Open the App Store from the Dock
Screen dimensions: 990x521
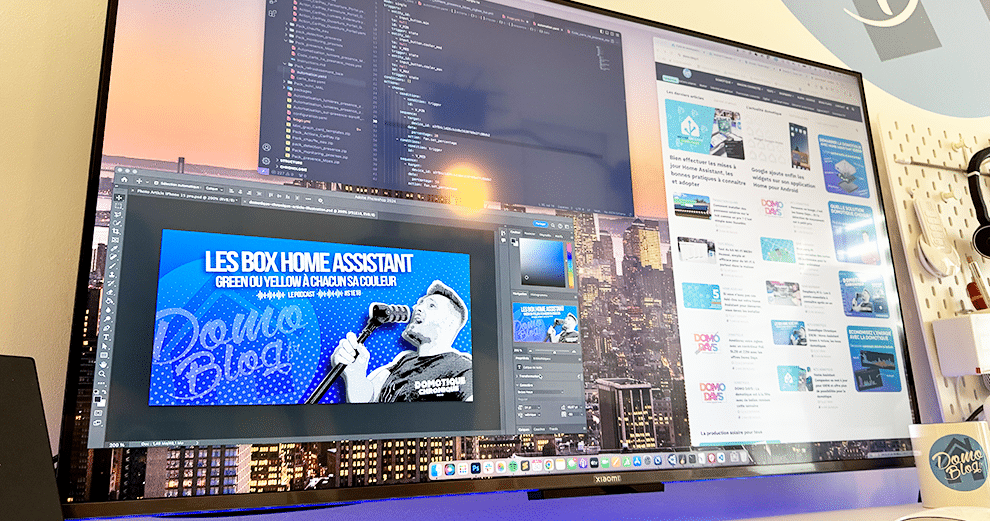click(637, 461)
